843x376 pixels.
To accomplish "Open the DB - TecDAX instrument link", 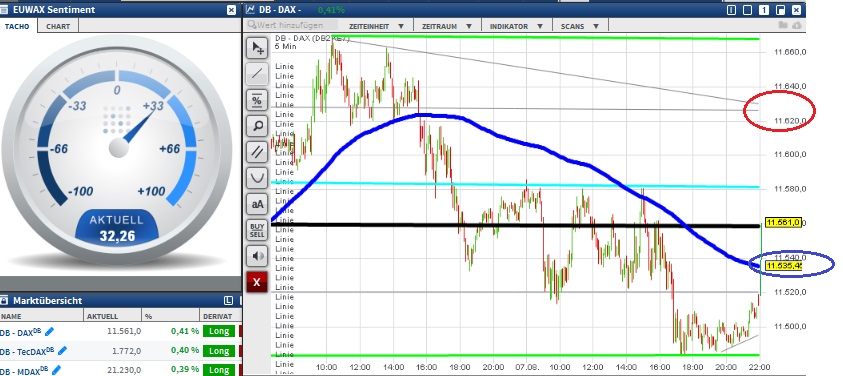I will coord(26,351).
